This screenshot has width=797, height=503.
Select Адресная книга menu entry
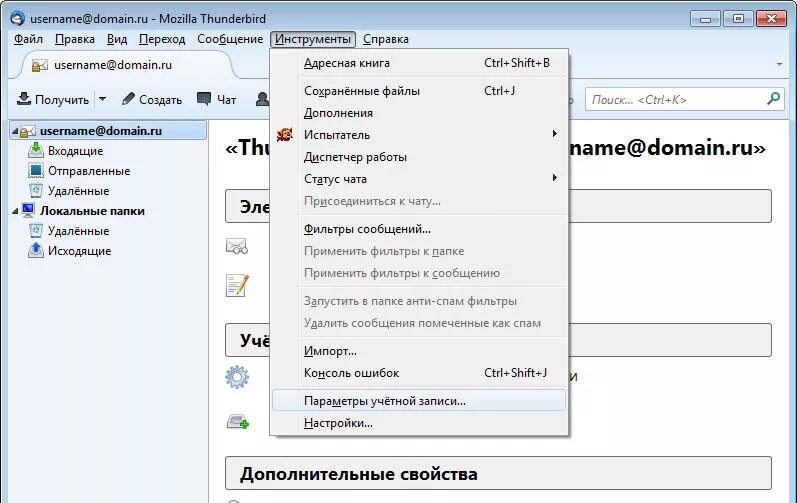tap(419, 63)
